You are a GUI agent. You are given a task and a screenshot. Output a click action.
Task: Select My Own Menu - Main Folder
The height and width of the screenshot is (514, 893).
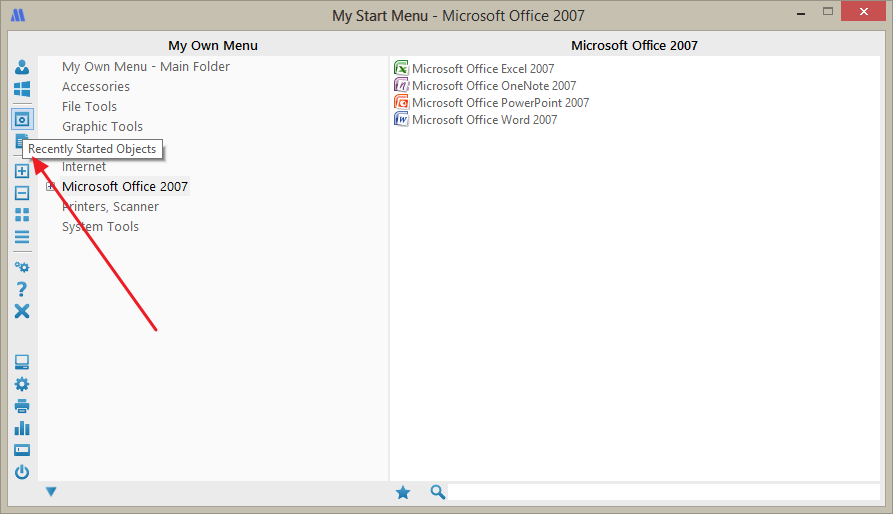coord(146,67)
